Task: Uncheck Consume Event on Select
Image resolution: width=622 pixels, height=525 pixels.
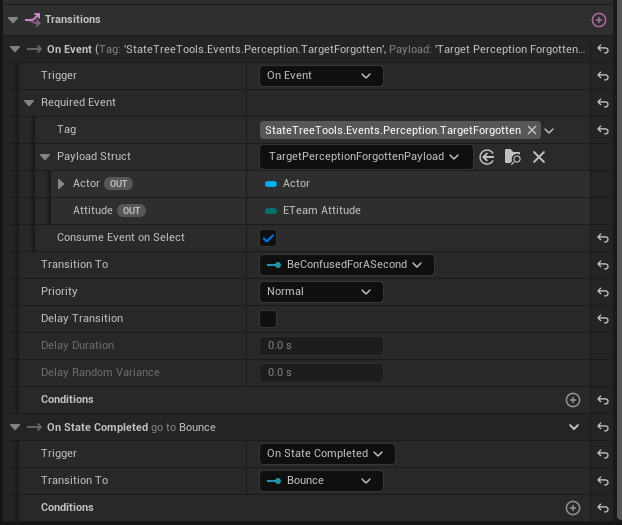Action: click(268, 238)
